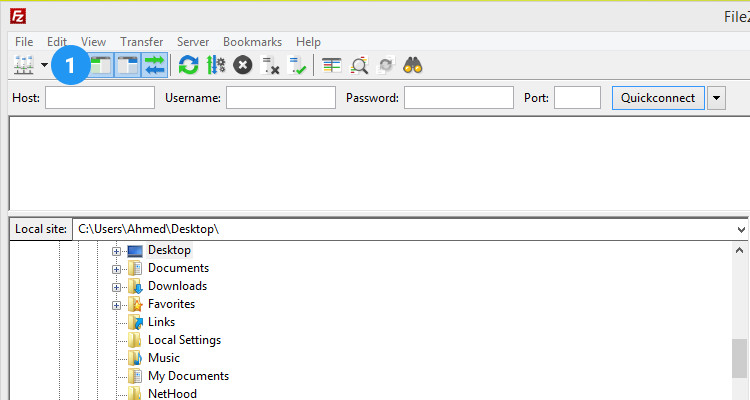This screenshot has height=400, width=750.
Task: Open the directory listing filters dialog
Action: (x=331, y=65)
